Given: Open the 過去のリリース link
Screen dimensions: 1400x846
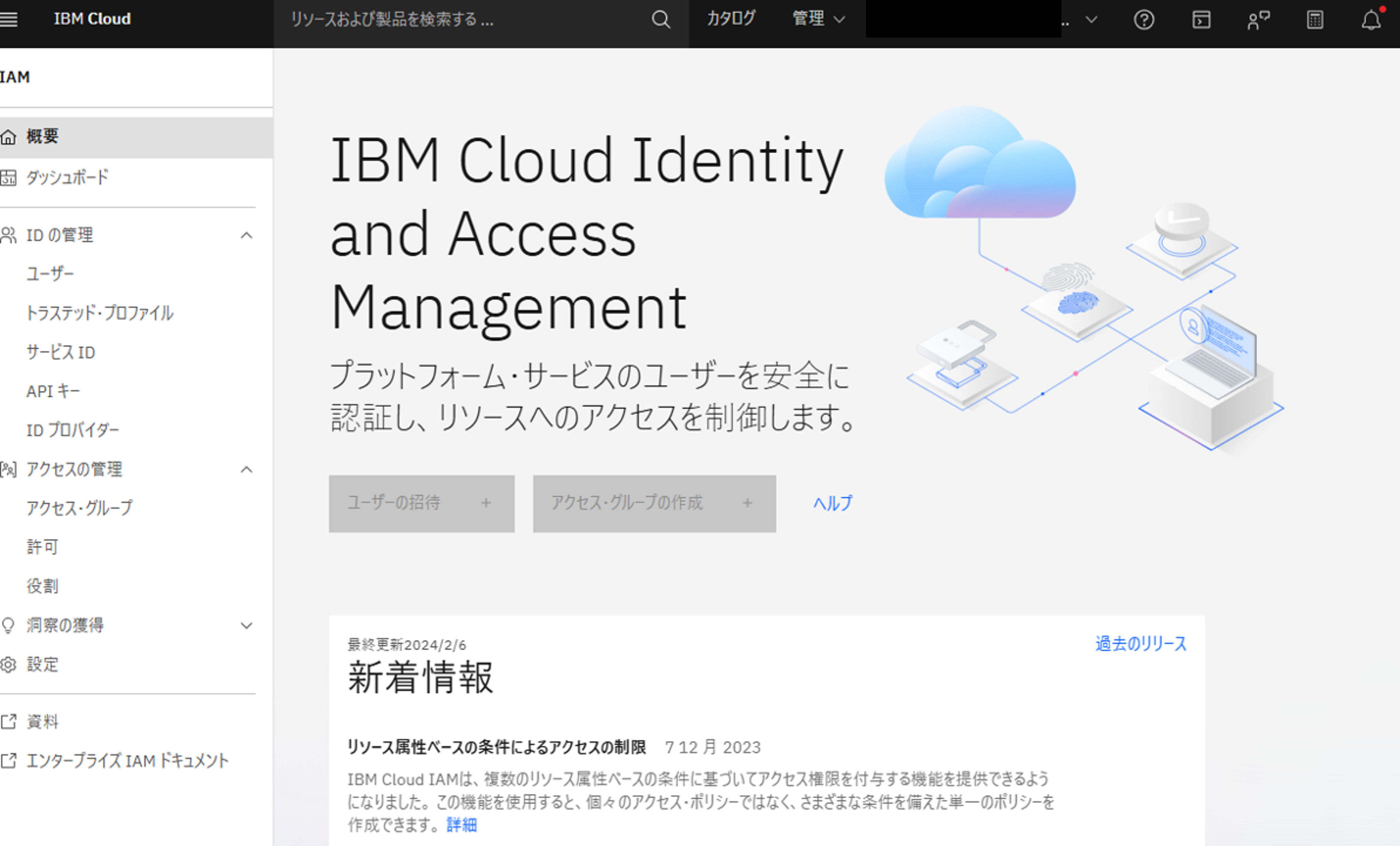Looking at the screenshot, I should 1140,644.
